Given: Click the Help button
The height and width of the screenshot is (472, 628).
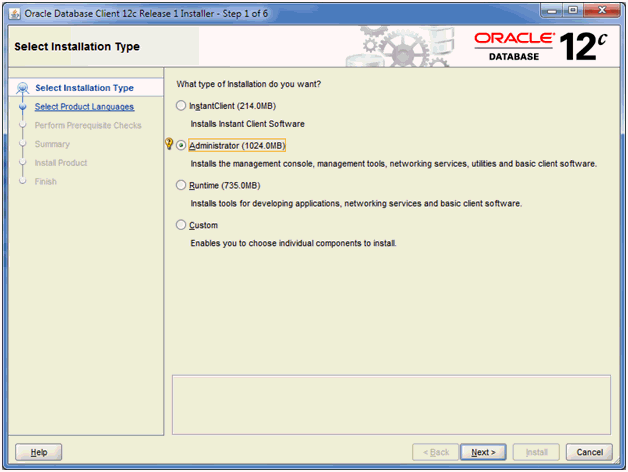Looking at the screenshot, I should [38, 452].
